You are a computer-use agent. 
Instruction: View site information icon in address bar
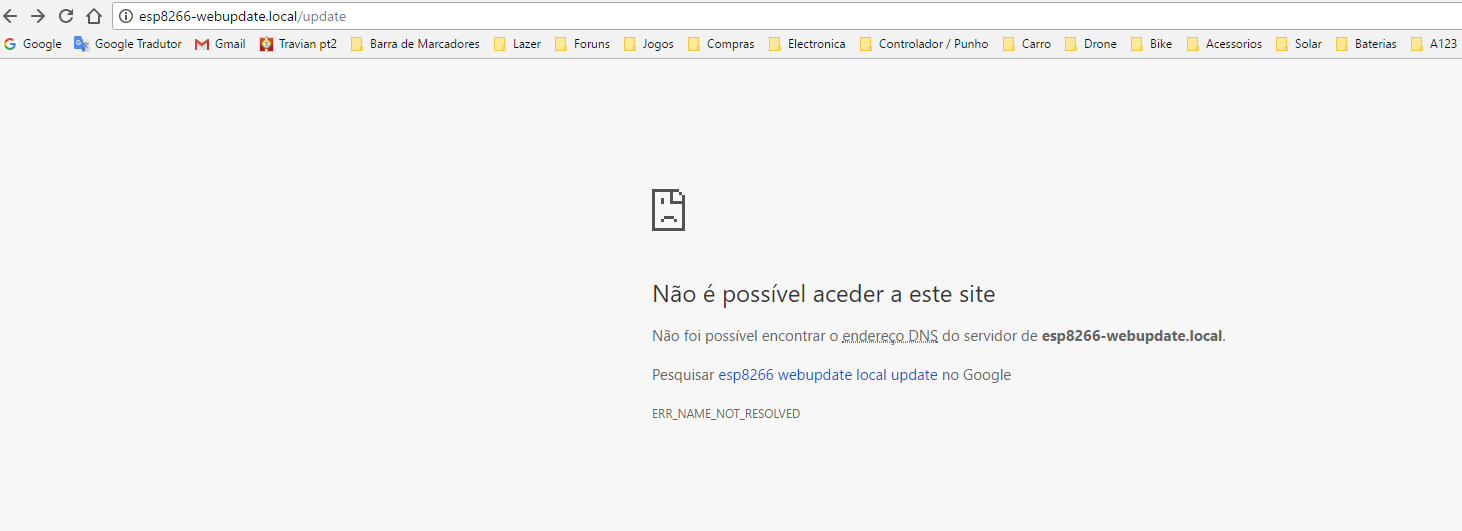tap(126, 16)
